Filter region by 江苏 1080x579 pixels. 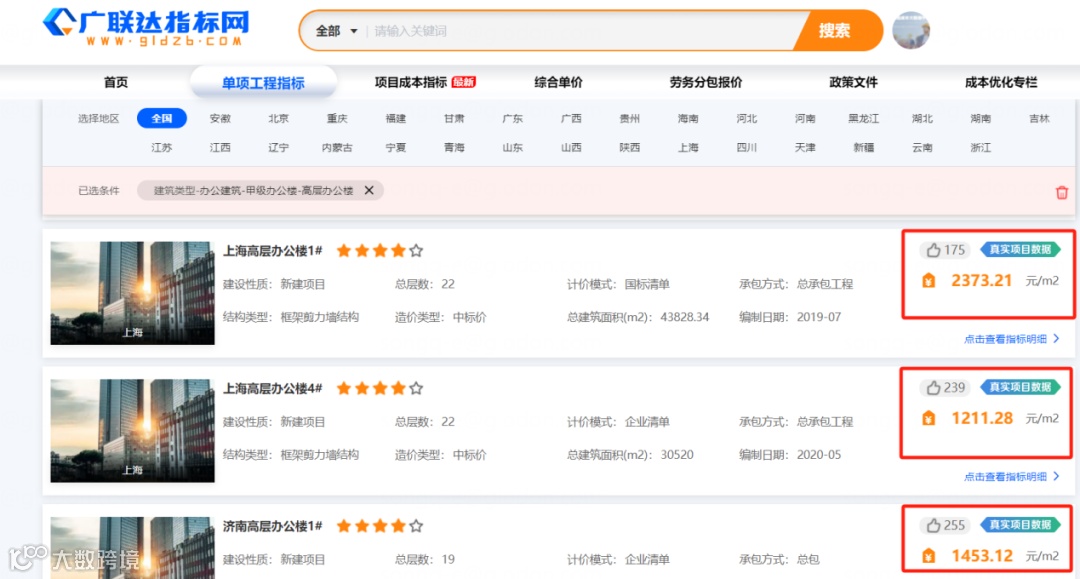tap(162, 147)
